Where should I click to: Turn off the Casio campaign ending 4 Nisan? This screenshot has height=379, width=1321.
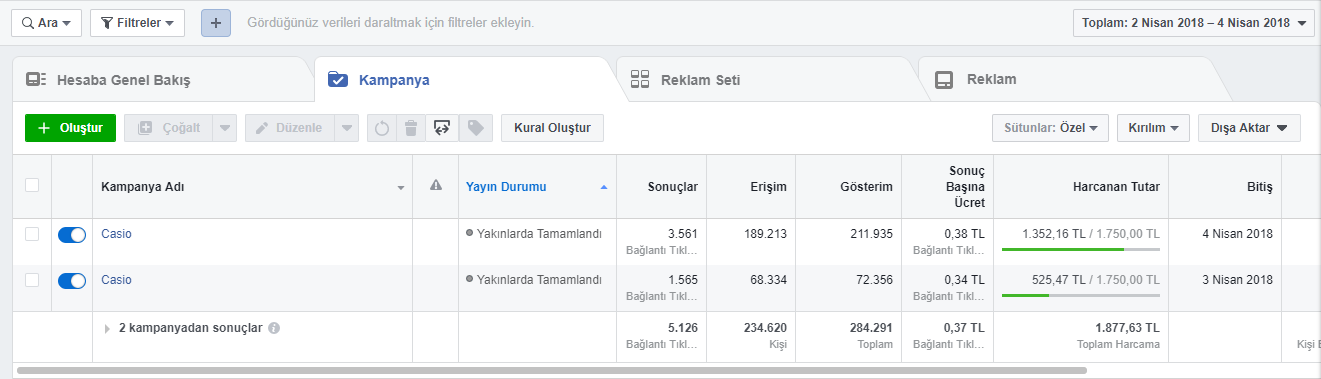pyautogui.click(x=72, y=235)
